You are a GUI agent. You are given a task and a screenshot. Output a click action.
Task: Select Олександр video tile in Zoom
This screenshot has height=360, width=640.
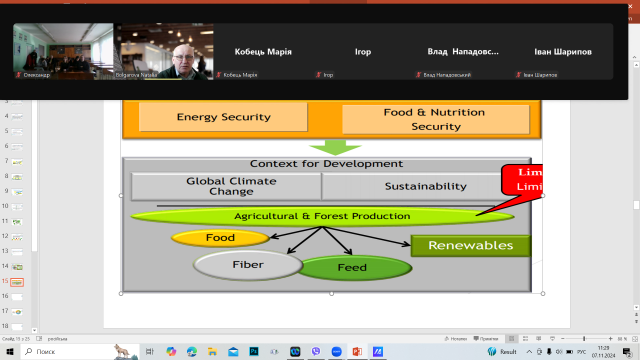(63, 51)
